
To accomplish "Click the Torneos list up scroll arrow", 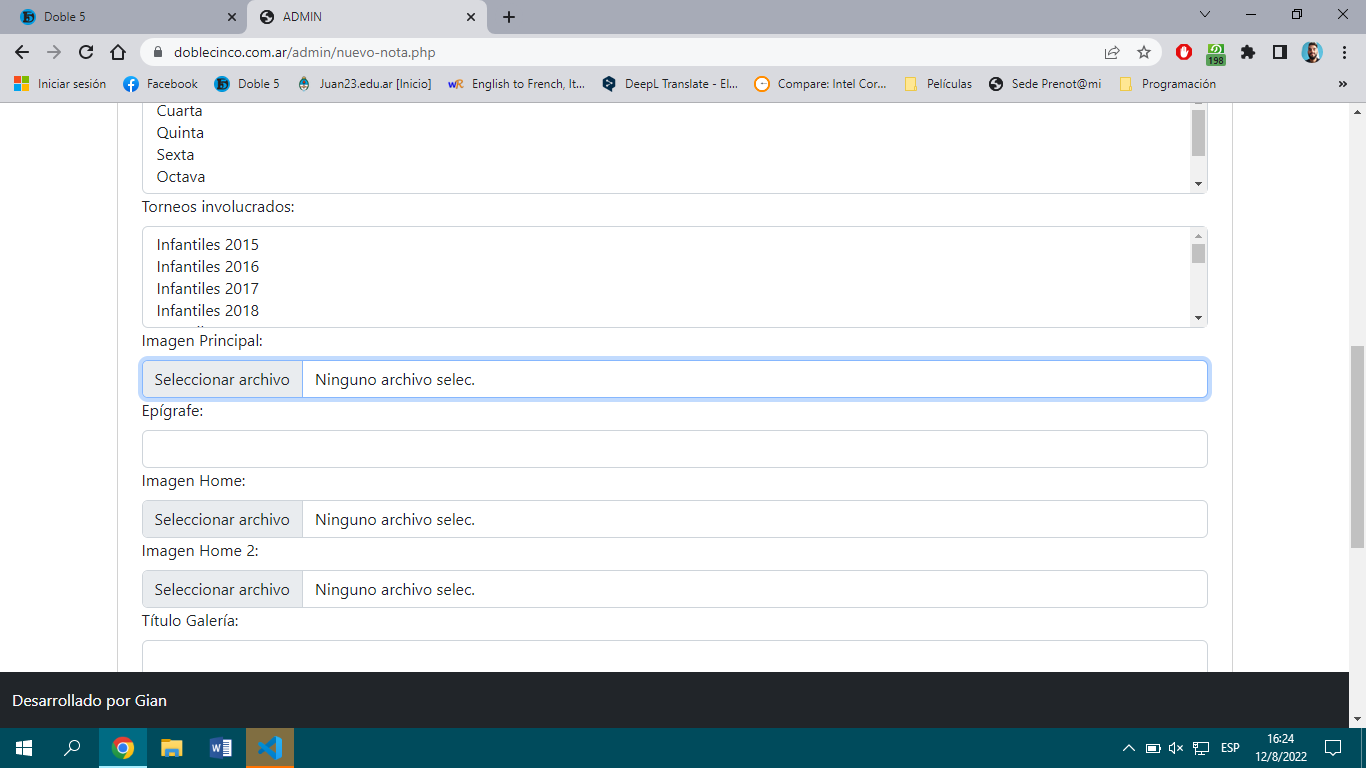I will [1198, 236].
